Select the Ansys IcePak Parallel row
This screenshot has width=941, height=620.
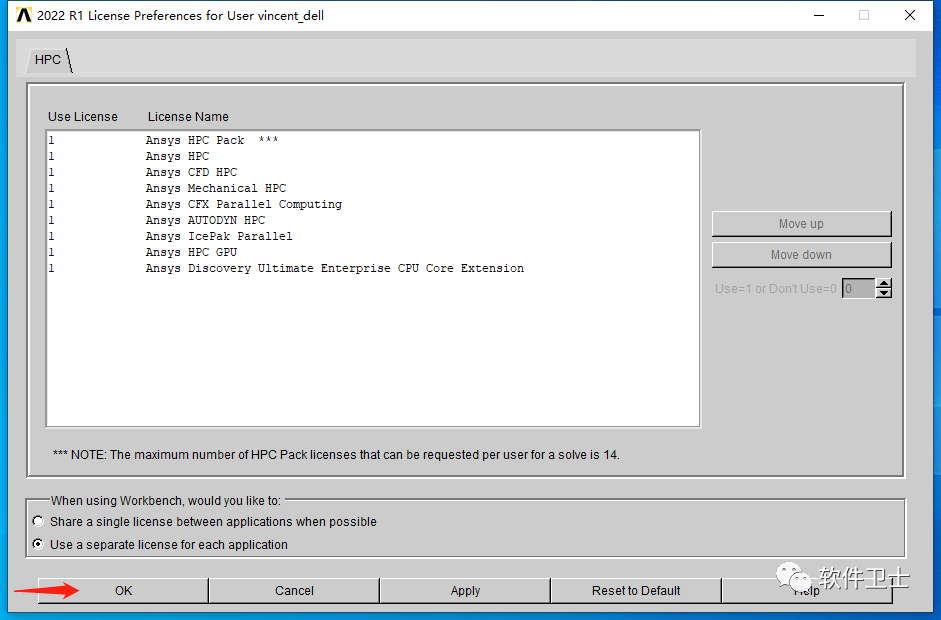(373, 236)
